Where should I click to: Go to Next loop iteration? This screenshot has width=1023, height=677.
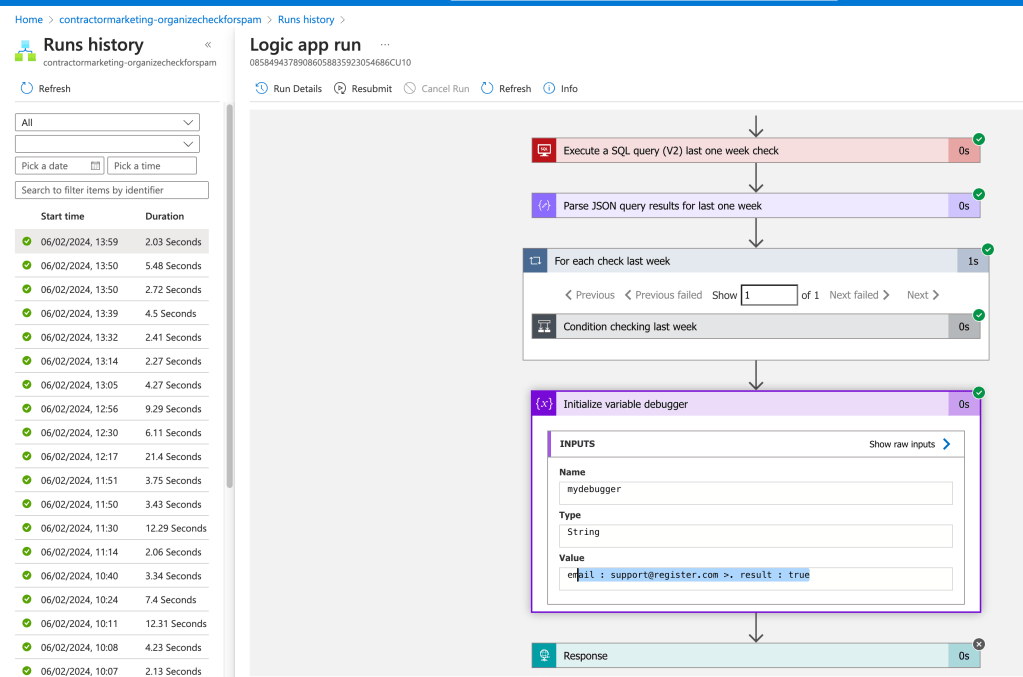tap(923, 295)
